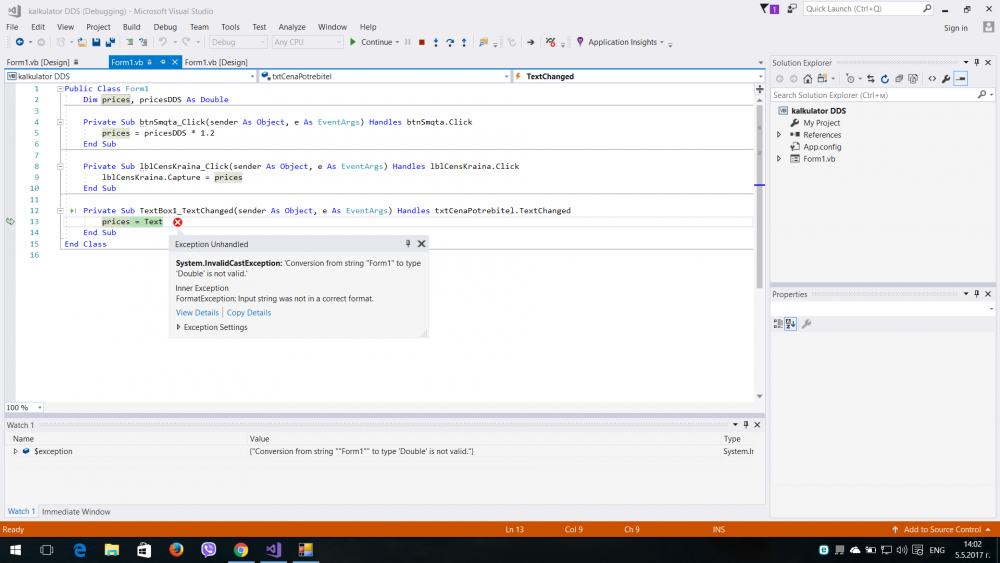Select My Project in Solution Explorer

(821, 123)
